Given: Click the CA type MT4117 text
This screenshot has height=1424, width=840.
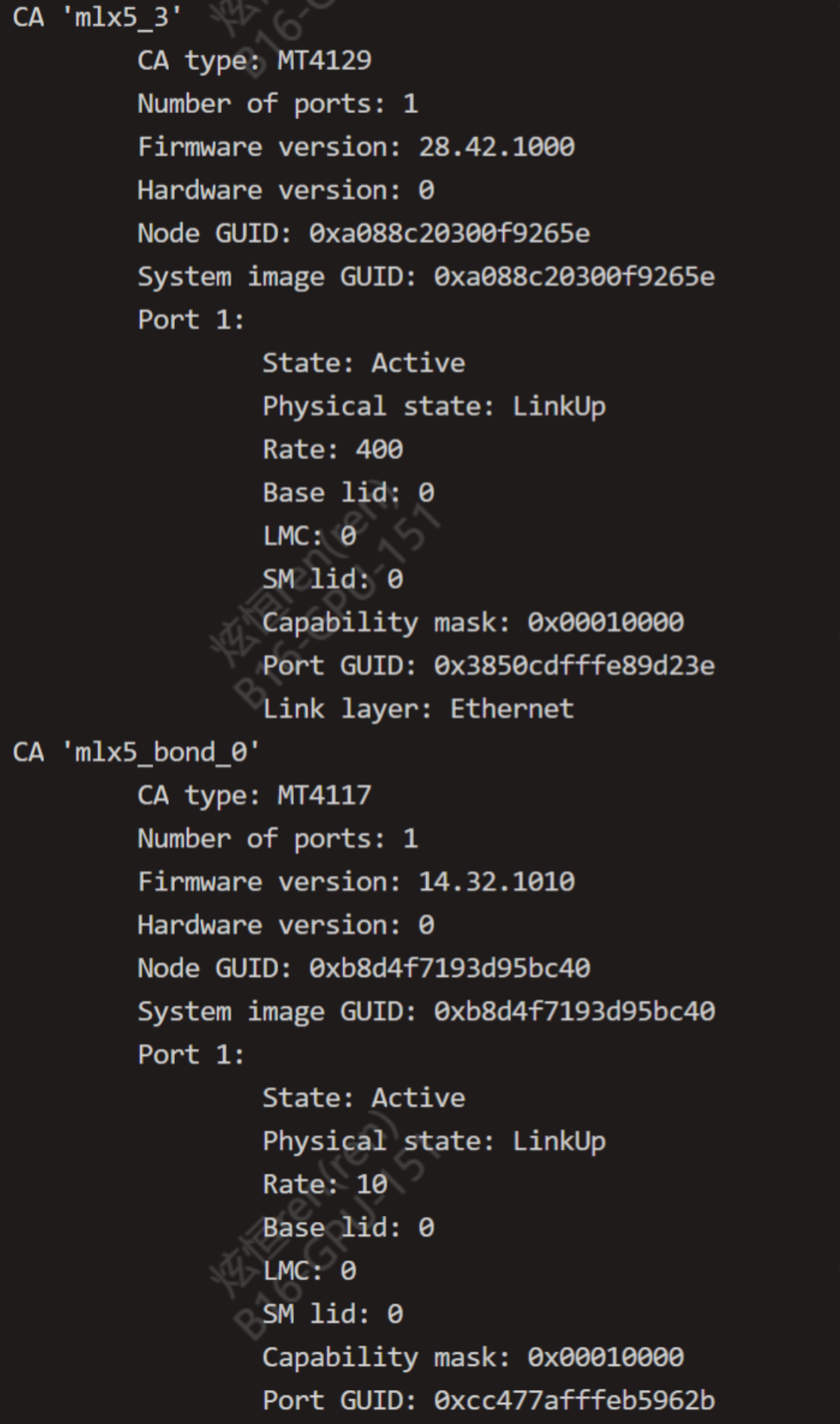Looking at the screenshot, I should click(x=254, y=795).
